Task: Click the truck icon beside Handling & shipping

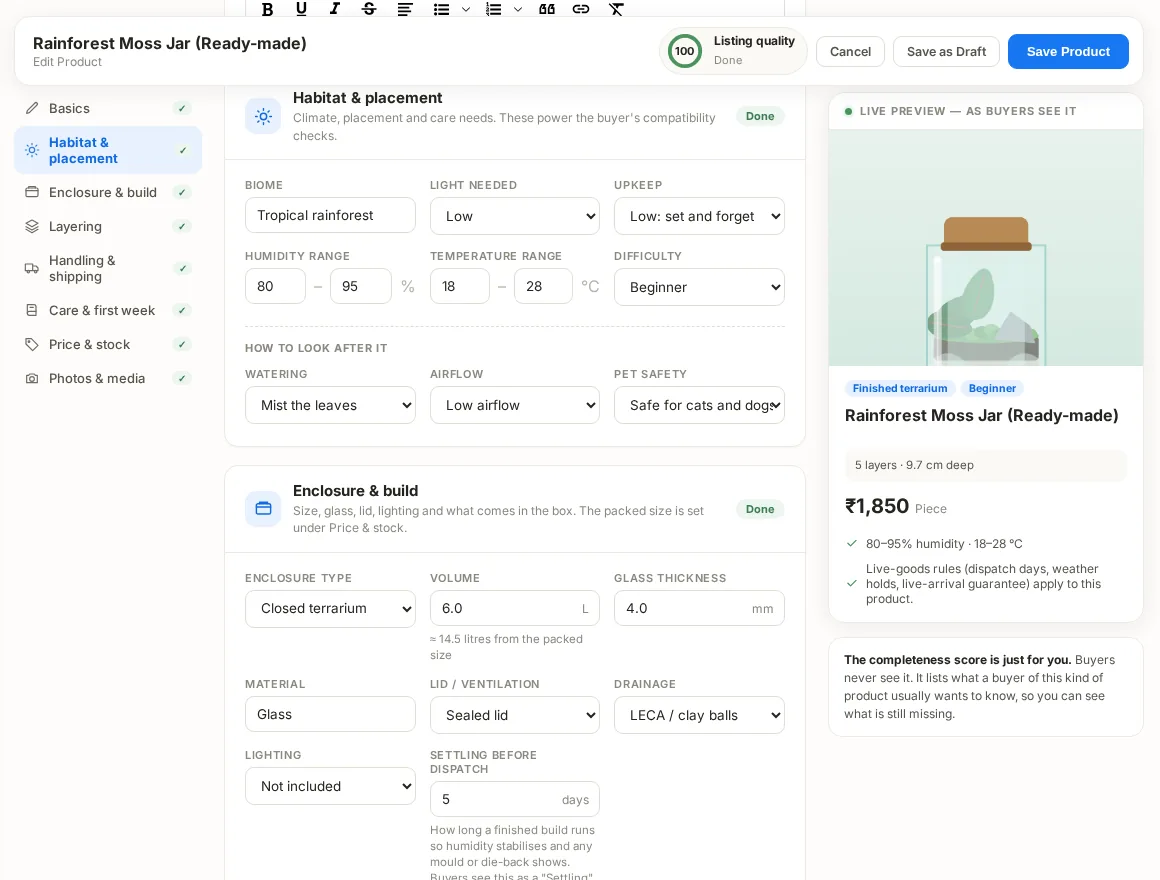Action: pos(32,268)
